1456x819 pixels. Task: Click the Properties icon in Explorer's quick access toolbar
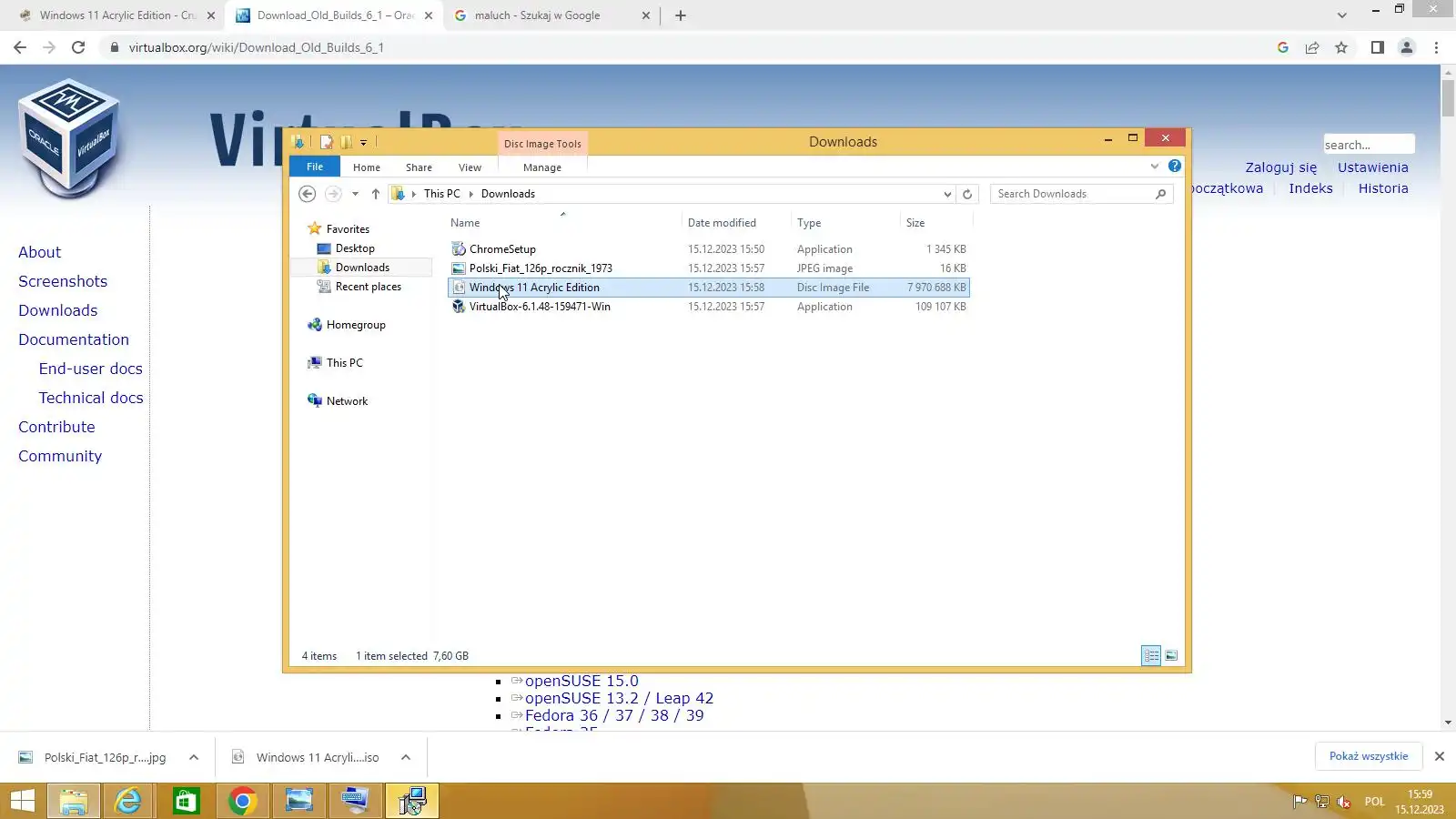326,142
